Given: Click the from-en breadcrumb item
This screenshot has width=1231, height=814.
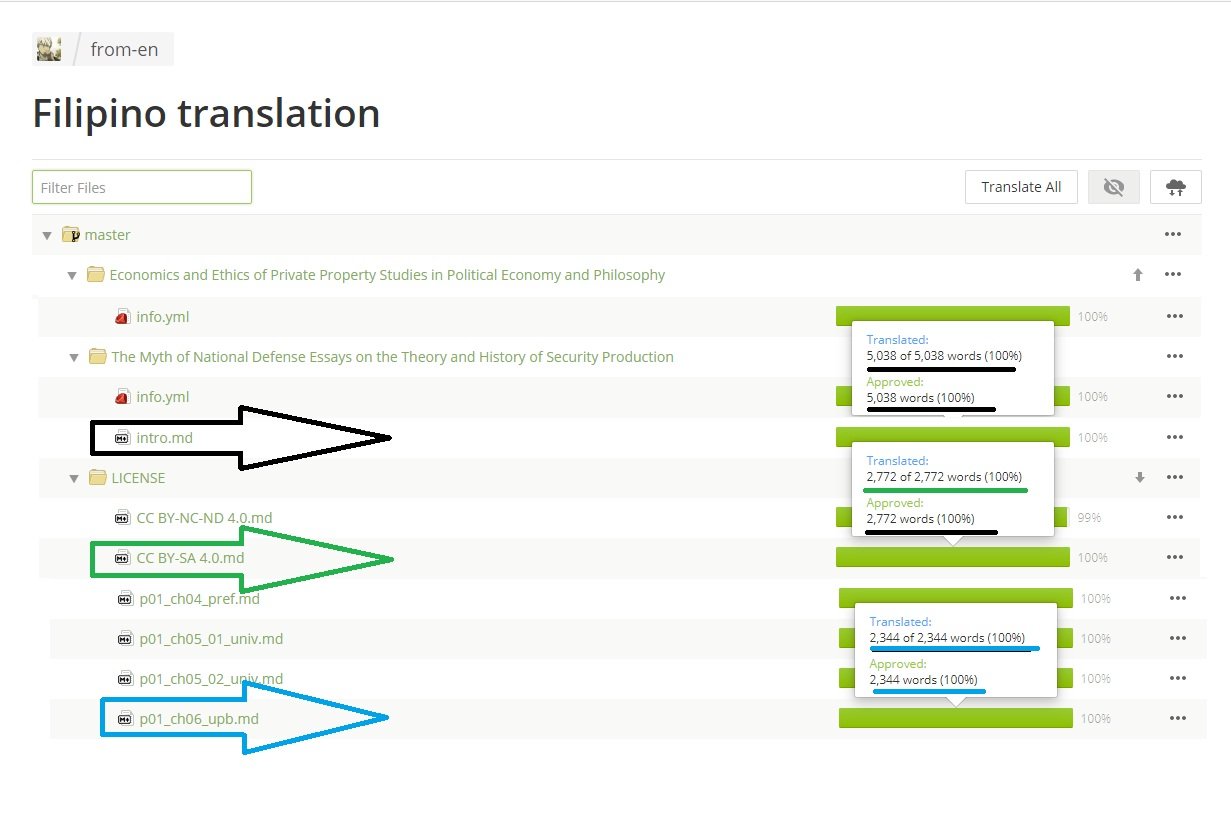Looking at the screenshot, I should point(124,49).
